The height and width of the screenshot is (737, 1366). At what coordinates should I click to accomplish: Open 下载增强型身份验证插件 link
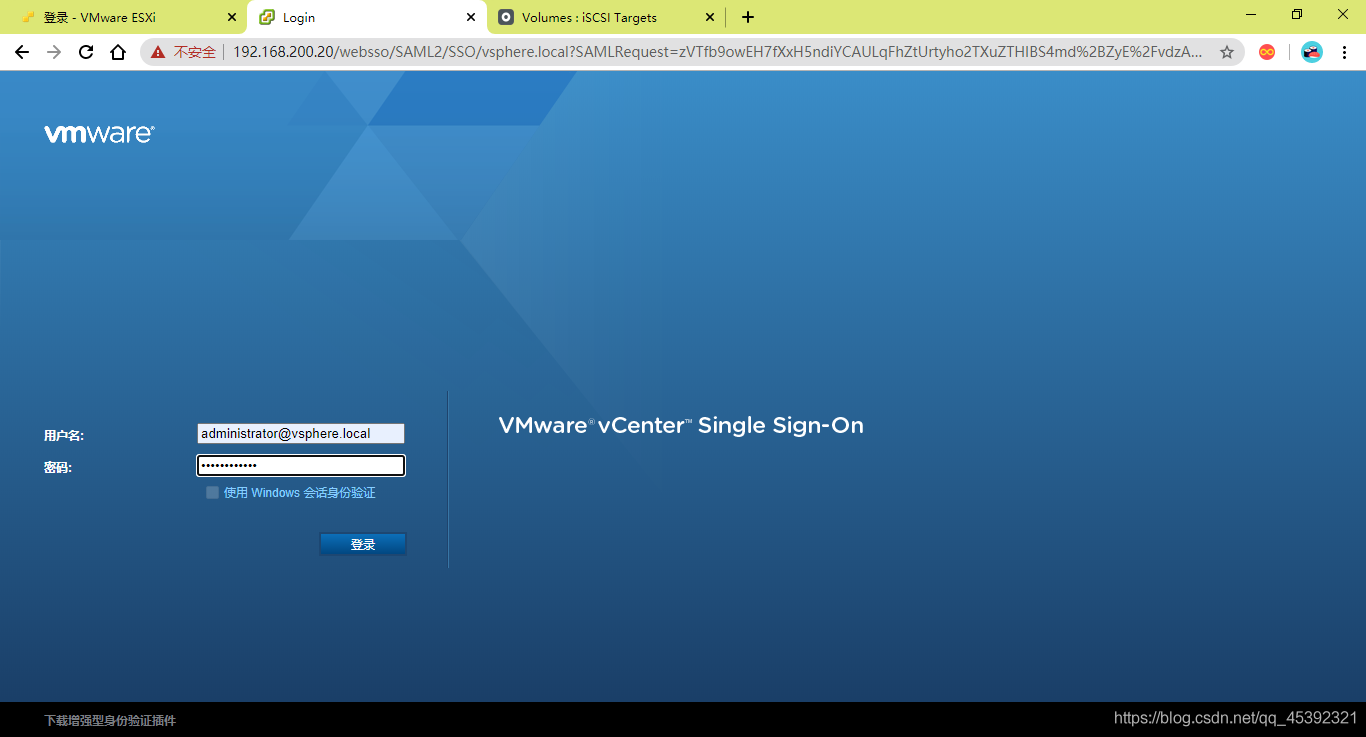click(110, 720)
